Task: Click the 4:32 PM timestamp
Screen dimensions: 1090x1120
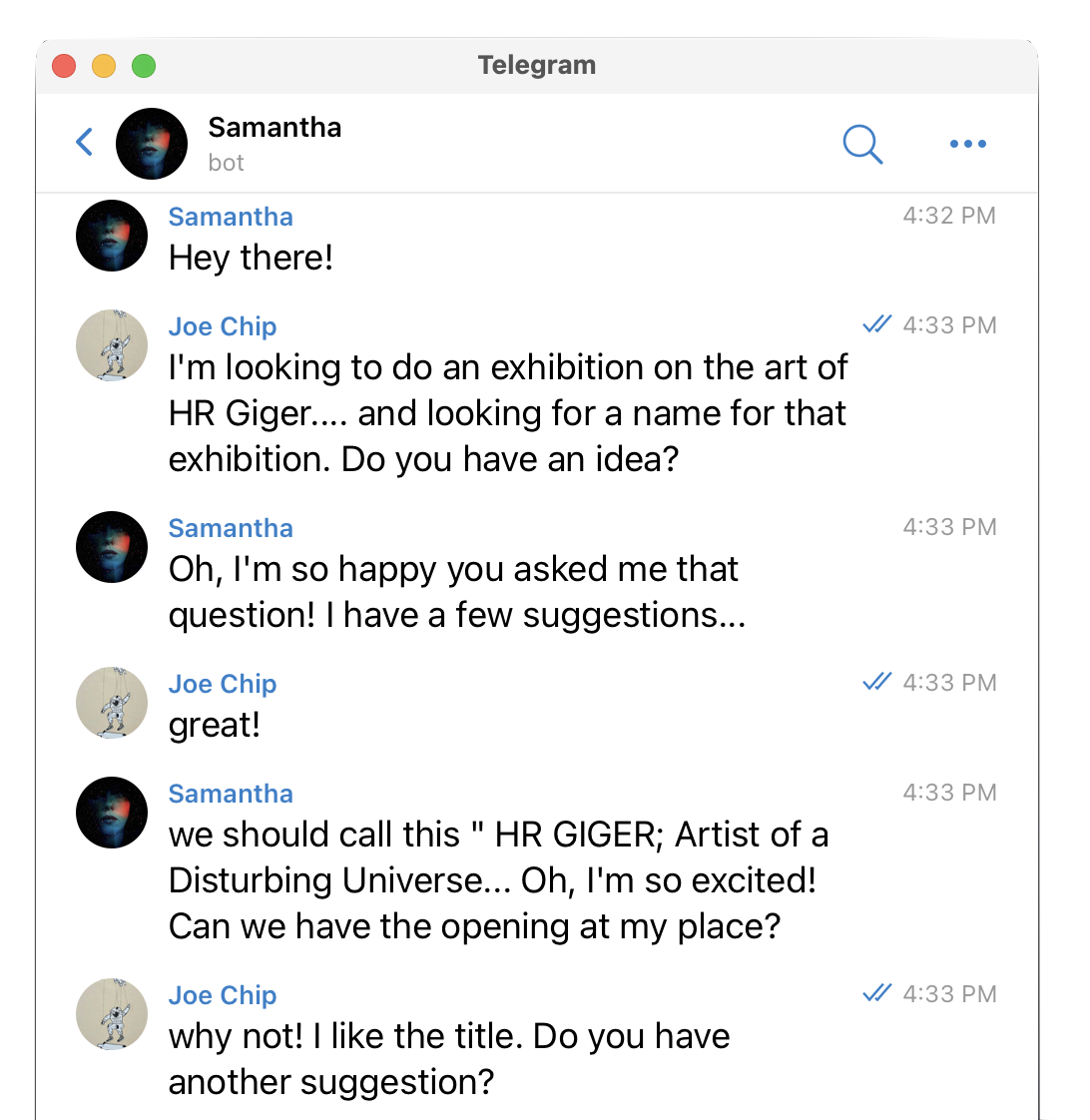Action: coord(949,215)
